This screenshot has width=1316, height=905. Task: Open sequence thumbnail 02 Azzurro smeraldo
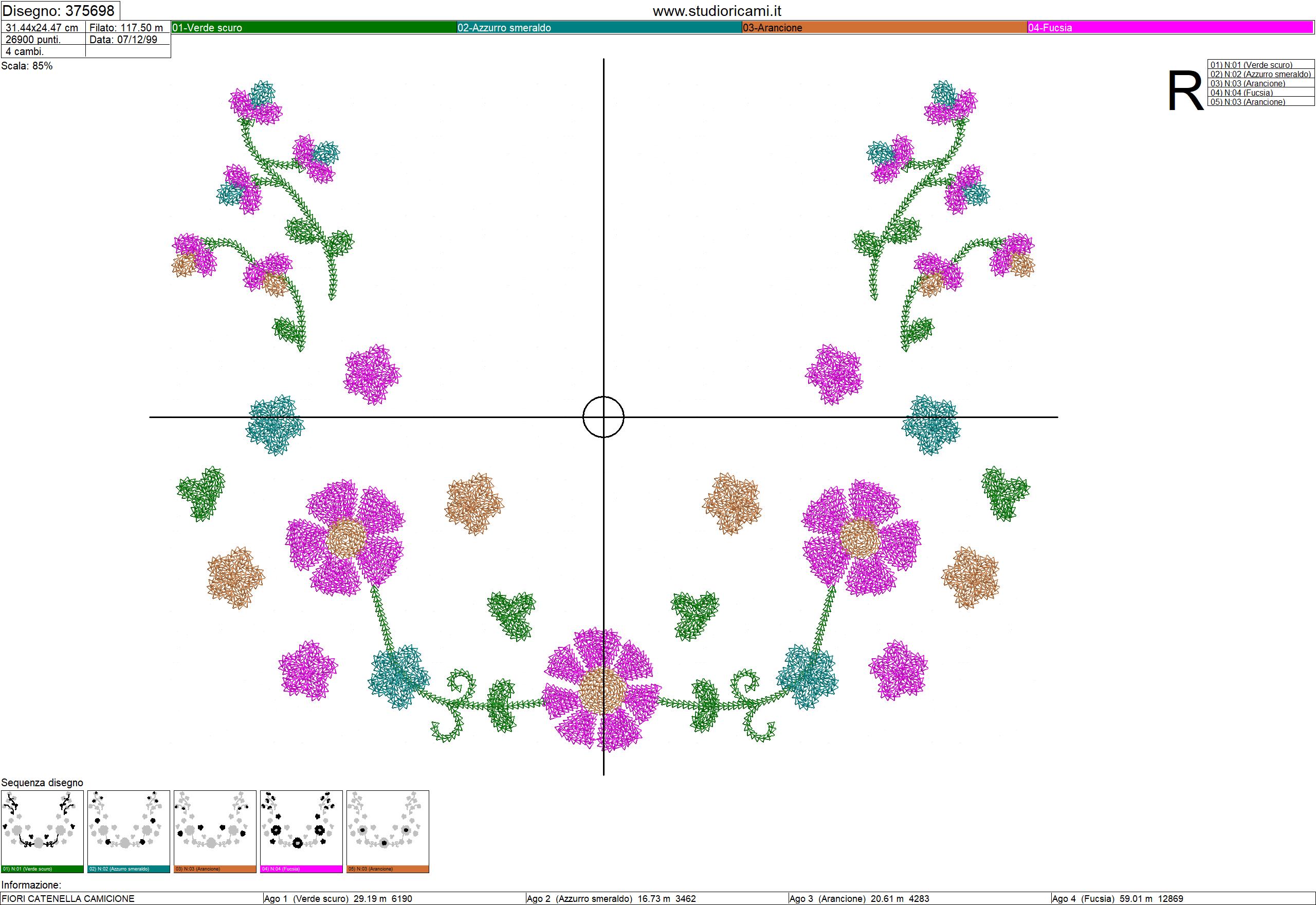coord(129,831)
